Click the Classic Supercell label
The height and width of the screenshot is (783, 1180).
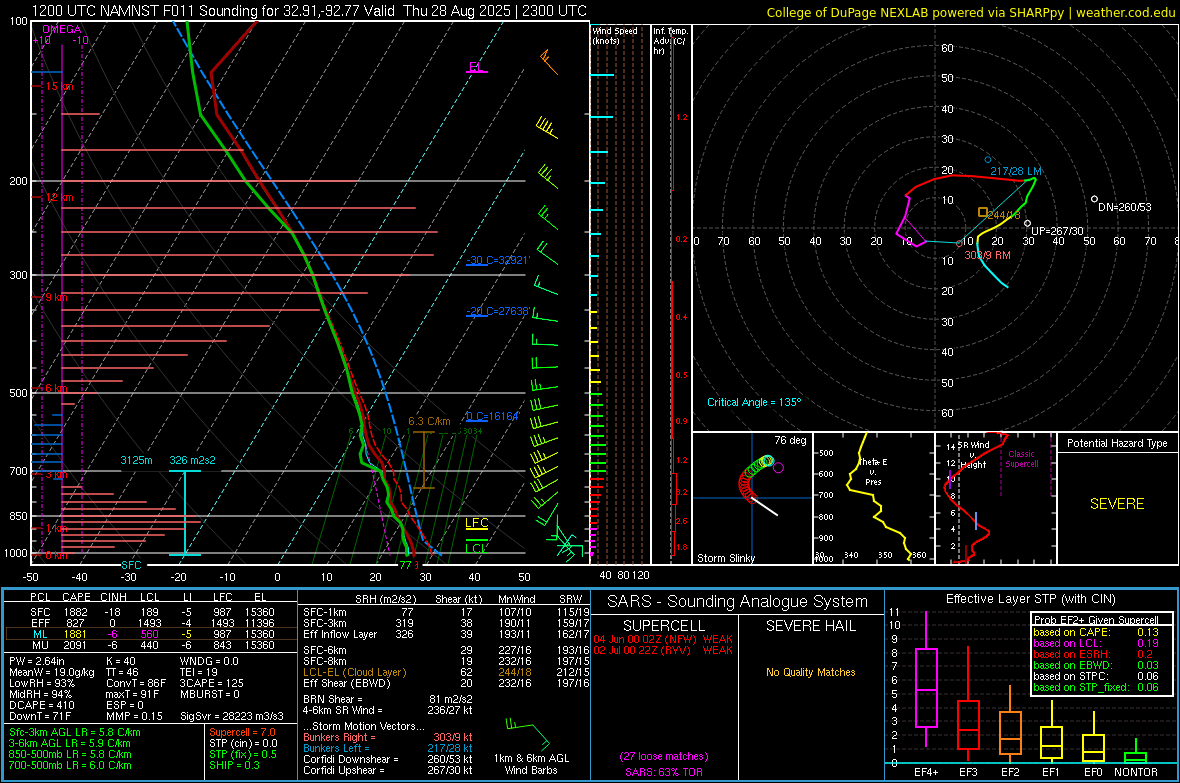tap(1021, 459)
